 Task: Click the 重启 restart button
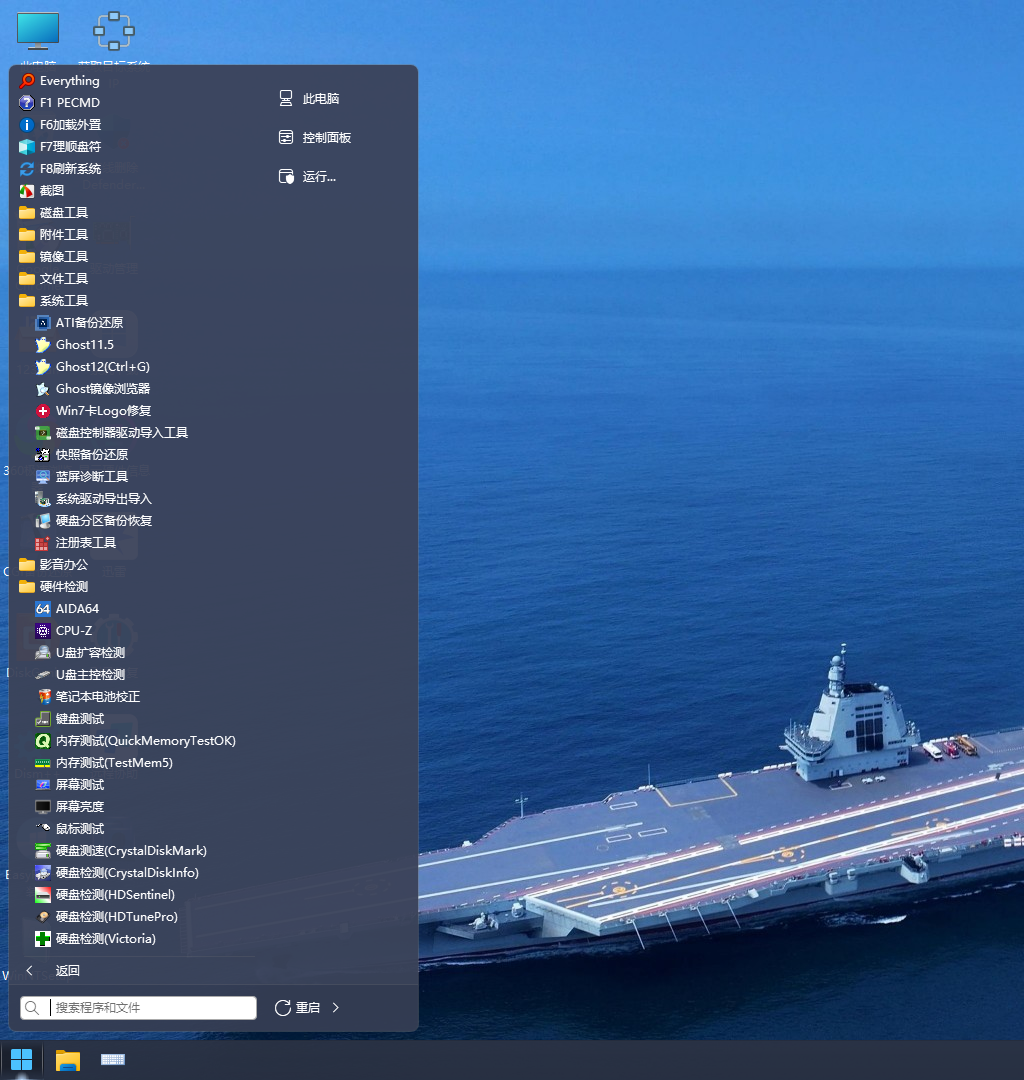pyautogui.click(x=298, y=1008)
